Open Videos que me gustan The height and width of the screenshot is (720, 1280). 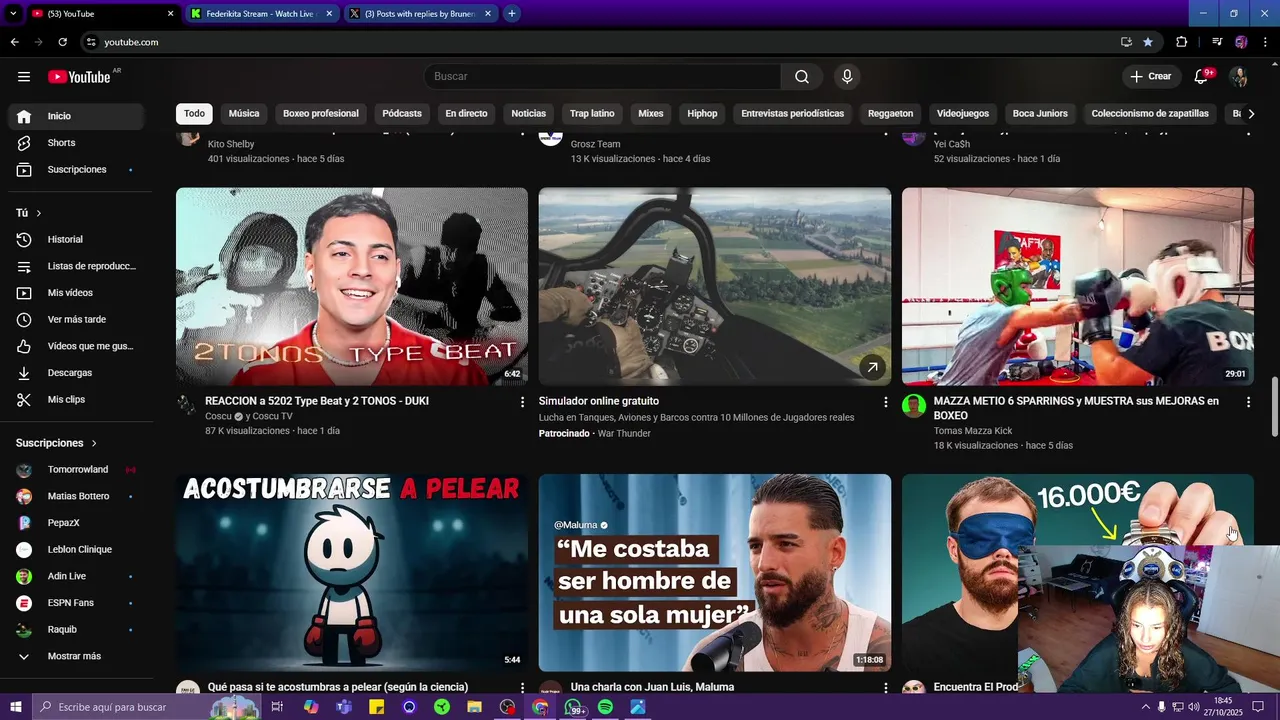tap(76, 346)
